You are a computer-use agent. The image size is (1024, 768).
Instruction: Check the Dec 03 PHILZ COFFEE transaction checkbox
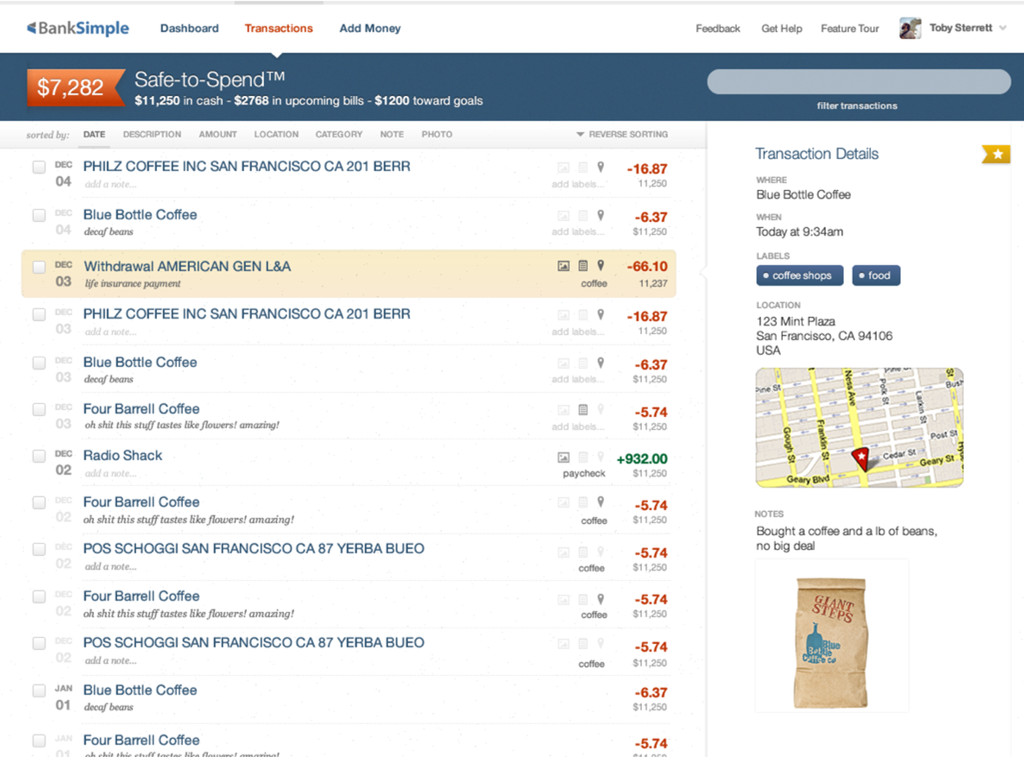point(39,315)
